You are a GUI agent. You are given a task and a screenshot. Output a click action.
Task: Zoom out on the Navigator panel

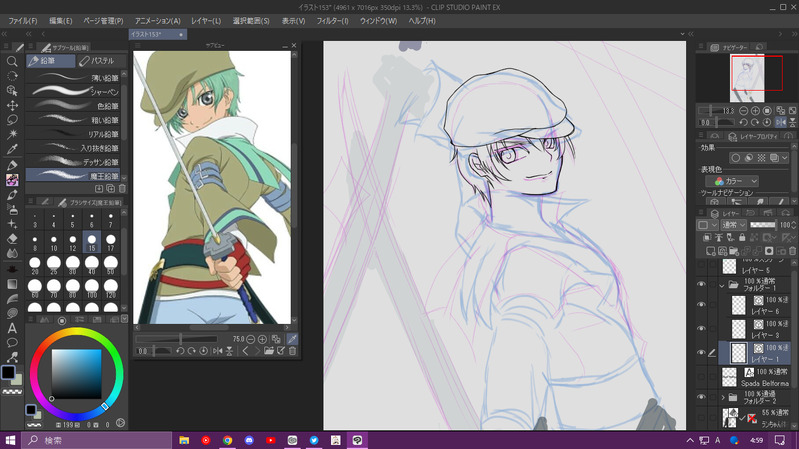point(743,111)
